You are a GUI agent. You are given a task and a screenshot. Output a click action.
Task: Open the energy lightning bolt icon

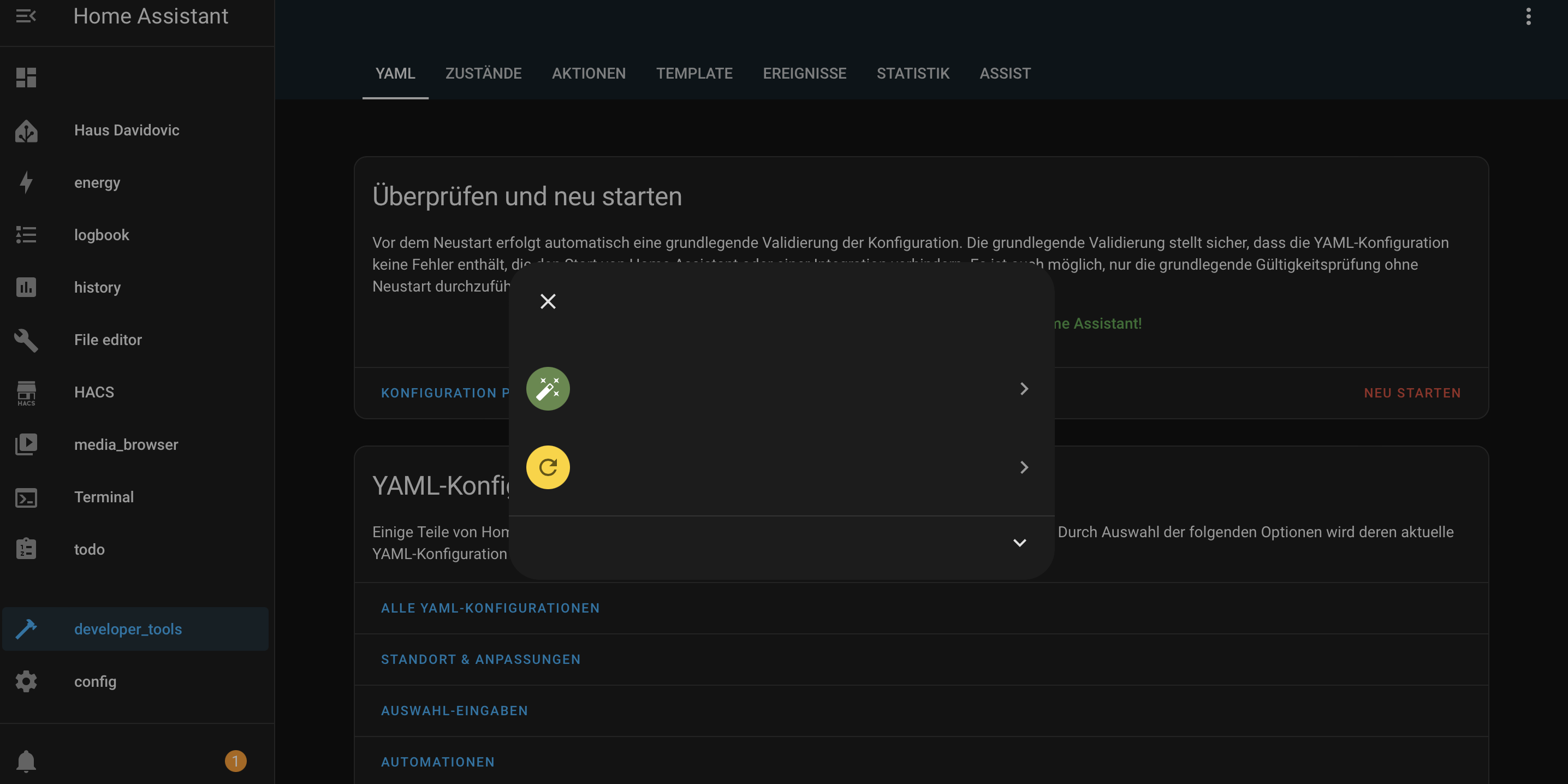click(26, 182)
